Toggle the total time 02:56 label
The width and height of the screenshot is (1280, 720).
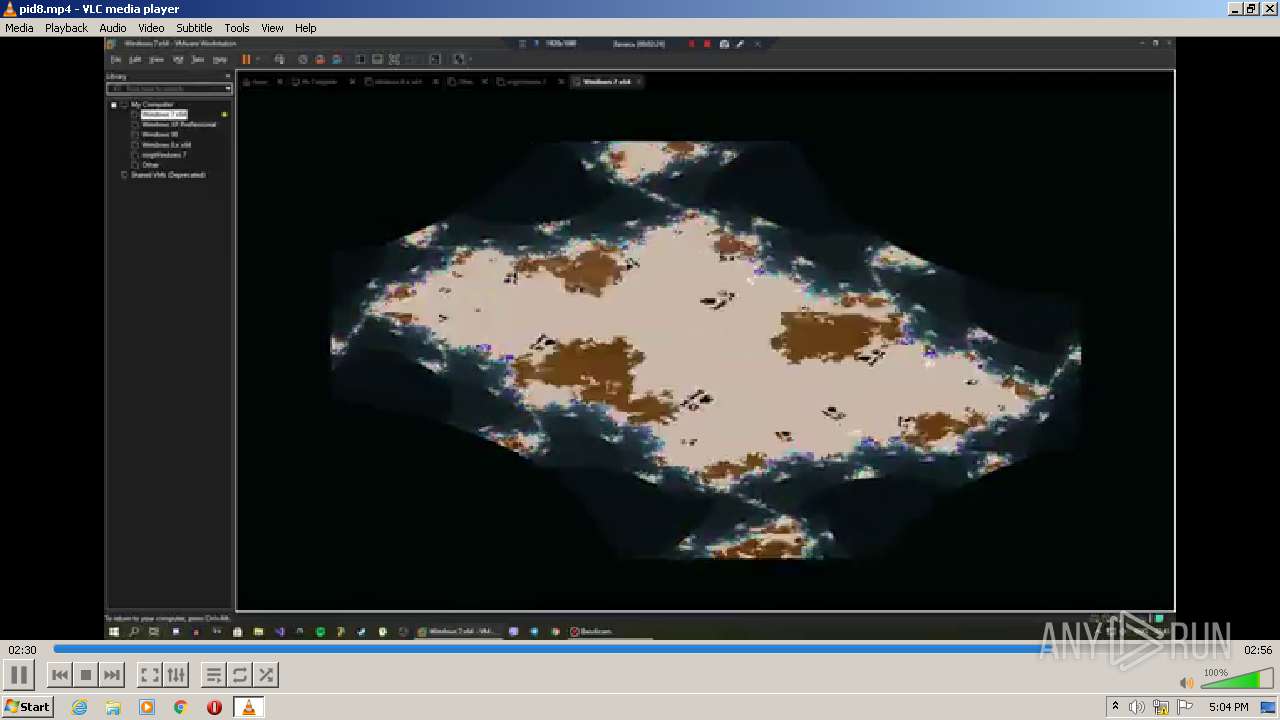[x=1257, y=650]
